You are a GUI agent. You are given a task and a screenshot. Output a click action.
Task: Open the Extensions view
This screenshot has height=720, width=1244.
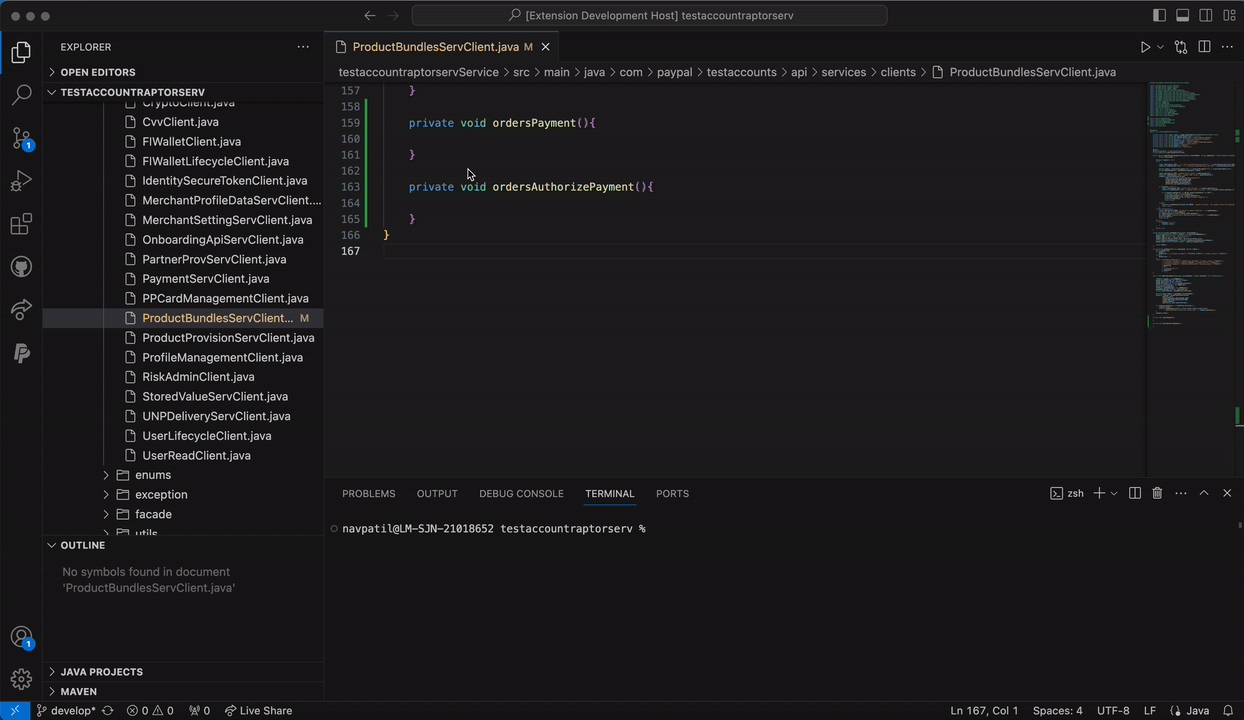pos(21,224)
